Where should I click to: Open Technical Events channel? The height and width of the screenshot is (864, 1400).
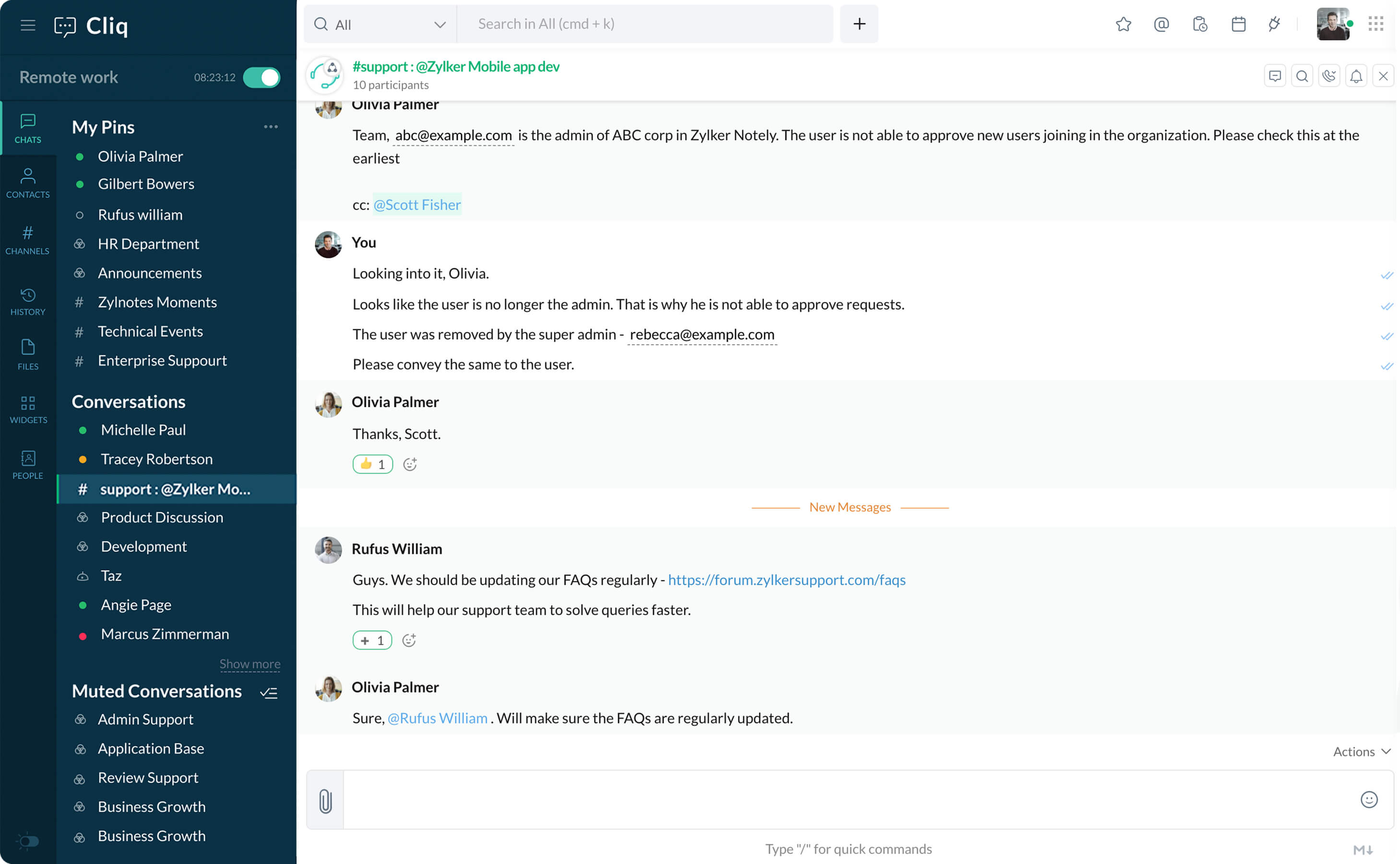(150, 331)
